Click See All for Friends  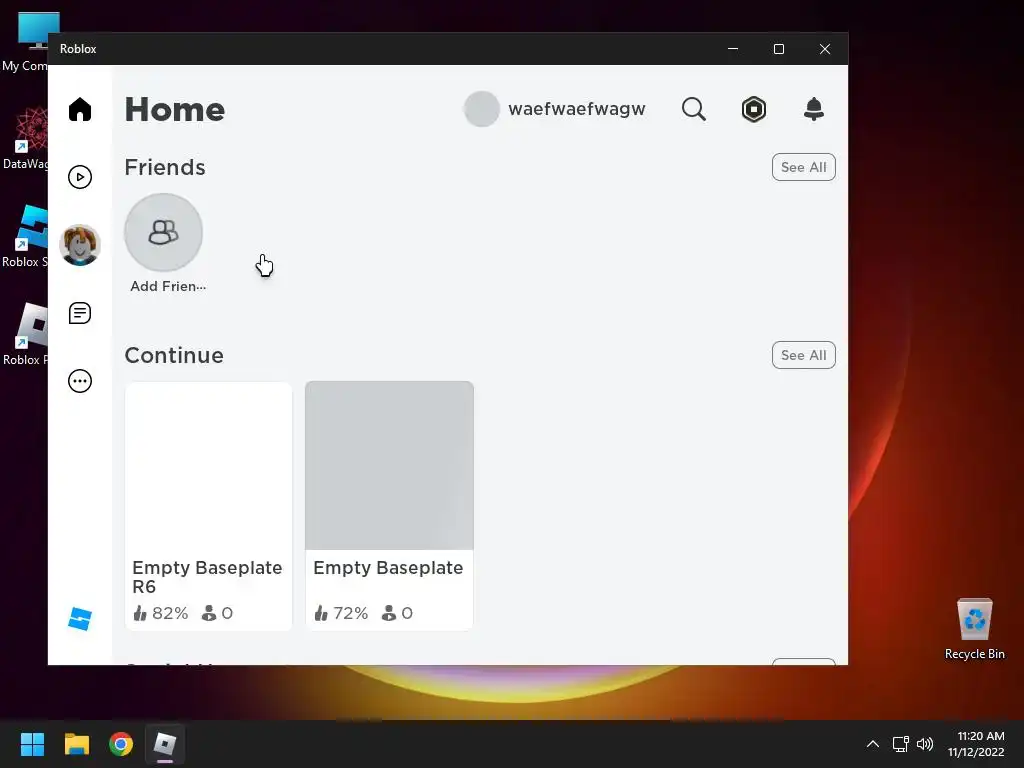pyautogui.click(x=803, y=167)
